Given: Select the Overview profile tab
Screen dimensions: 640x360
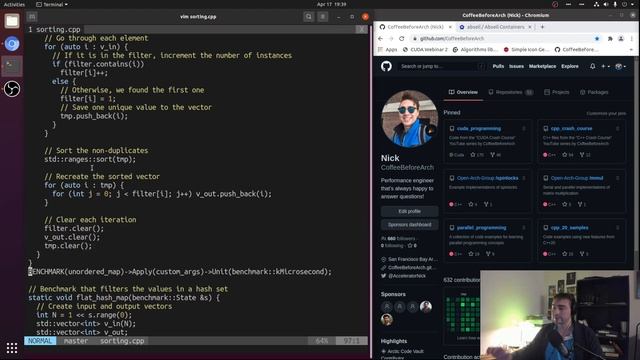Looking at the screenshot, I should [463, 92].
